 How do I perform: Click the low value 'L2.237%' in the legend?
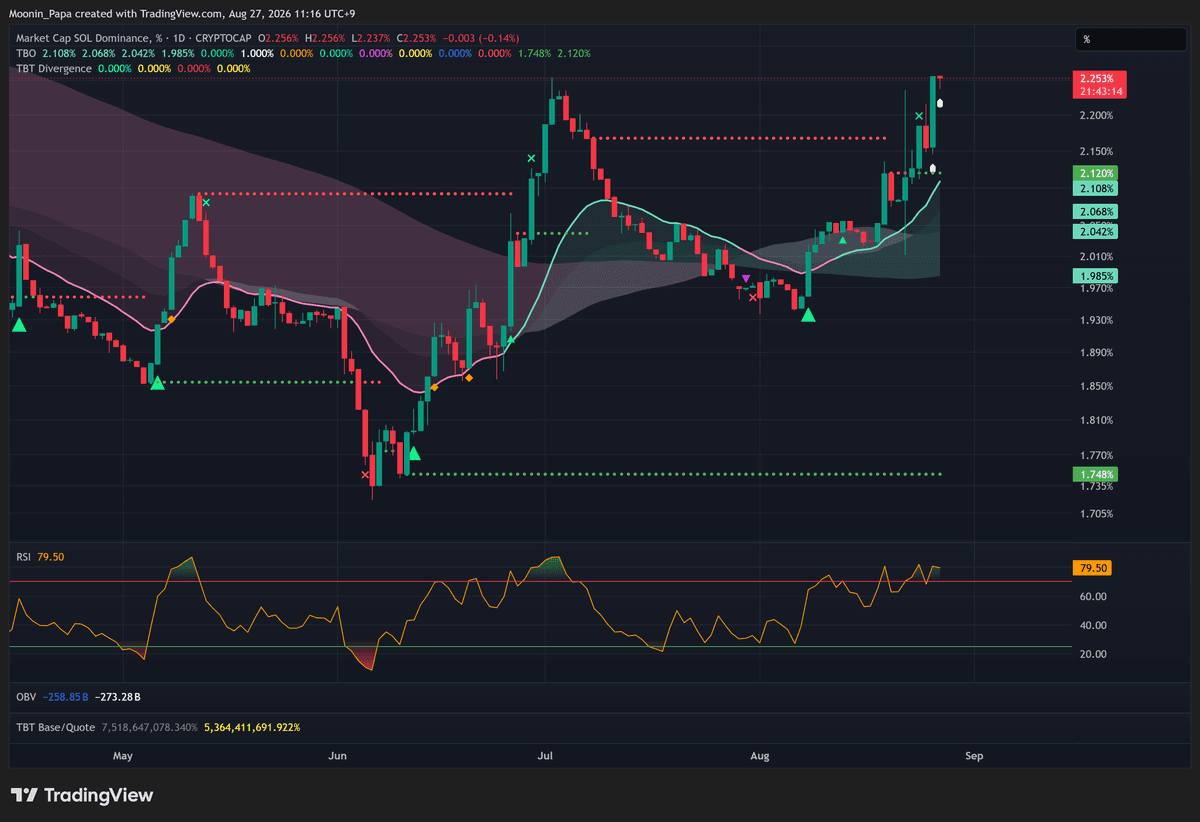point(373,37)
